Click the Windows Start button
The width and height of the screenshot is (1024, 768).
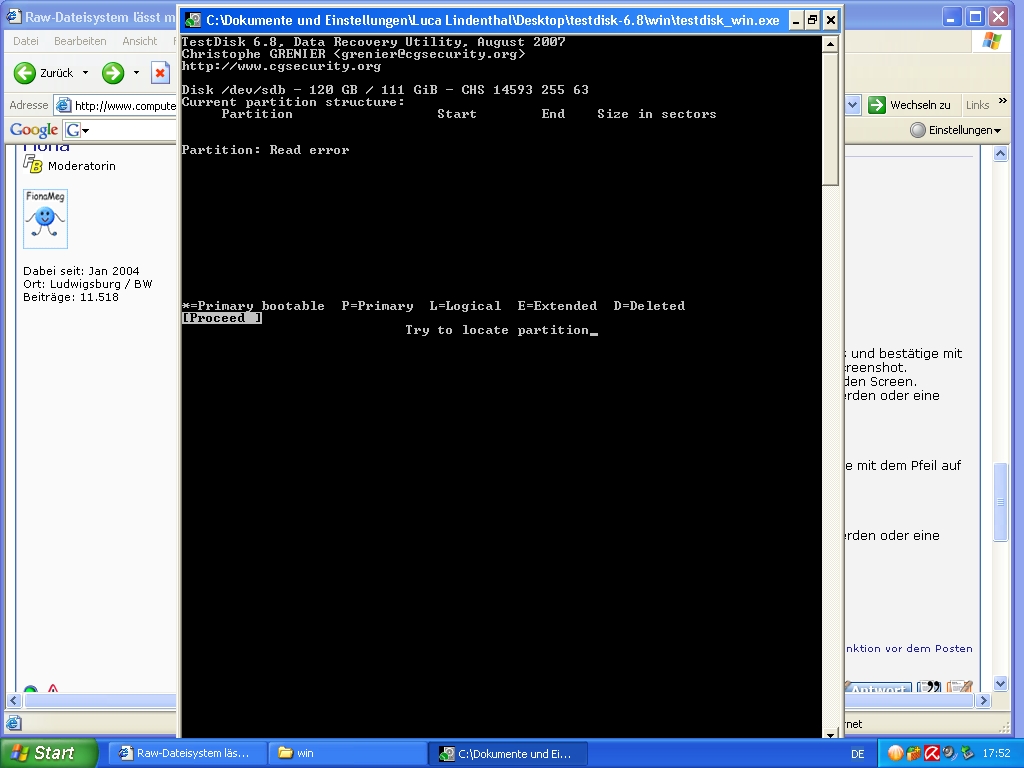pos(48,753)
